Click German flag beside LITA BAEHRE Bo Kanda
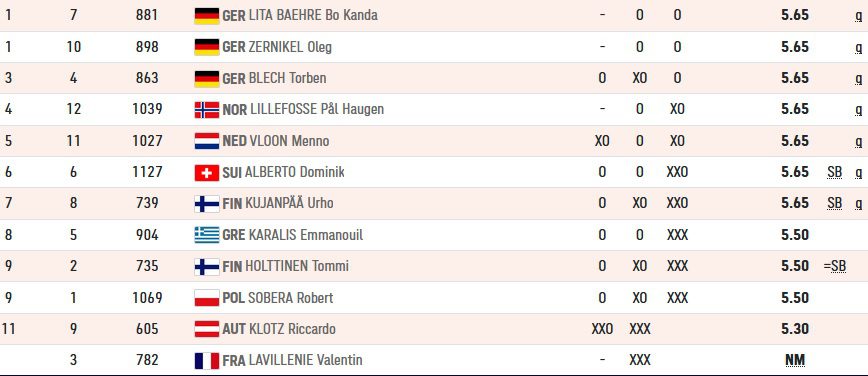Screen dimensions: 868x376 point(206,16)
